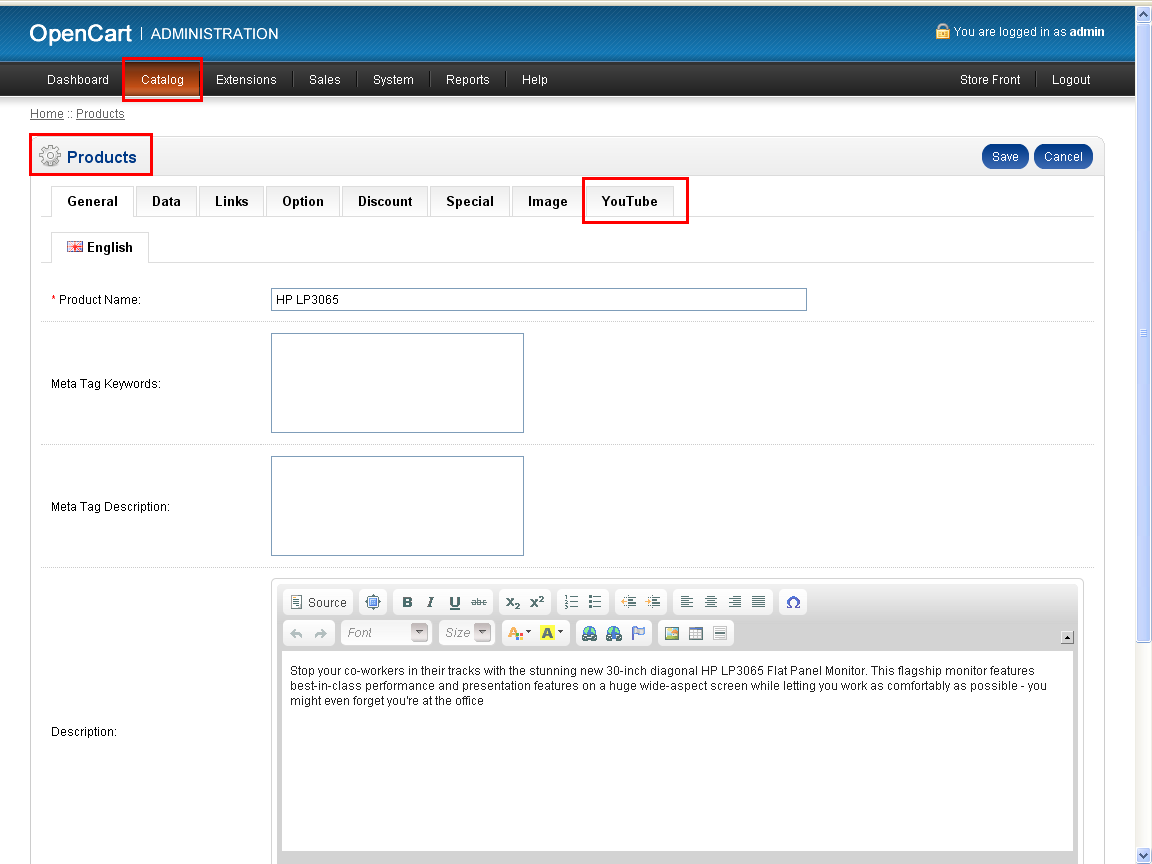Image resolution: width=1152 pixels, height=864 pixels.
Task: Switch to the General tab
Action: 93,201
